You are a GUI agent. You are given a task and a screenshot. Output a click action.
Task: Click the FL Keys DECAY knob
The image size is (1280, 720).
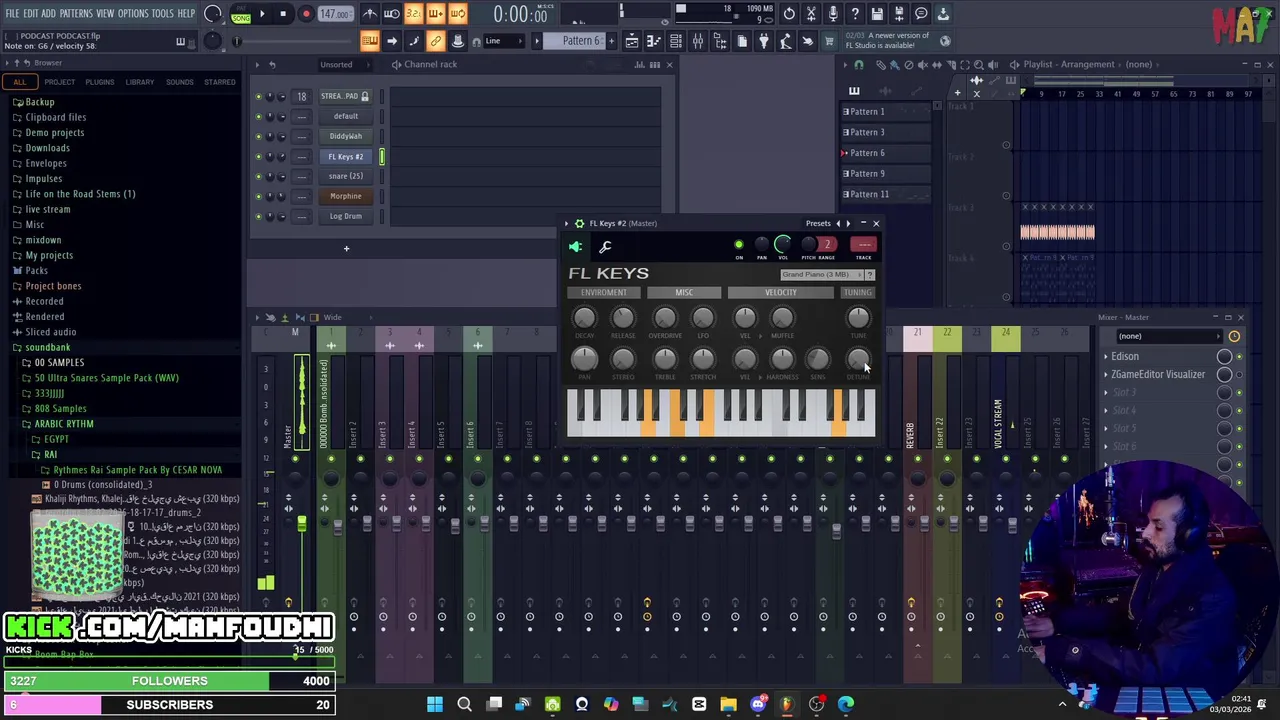point(585,318)
